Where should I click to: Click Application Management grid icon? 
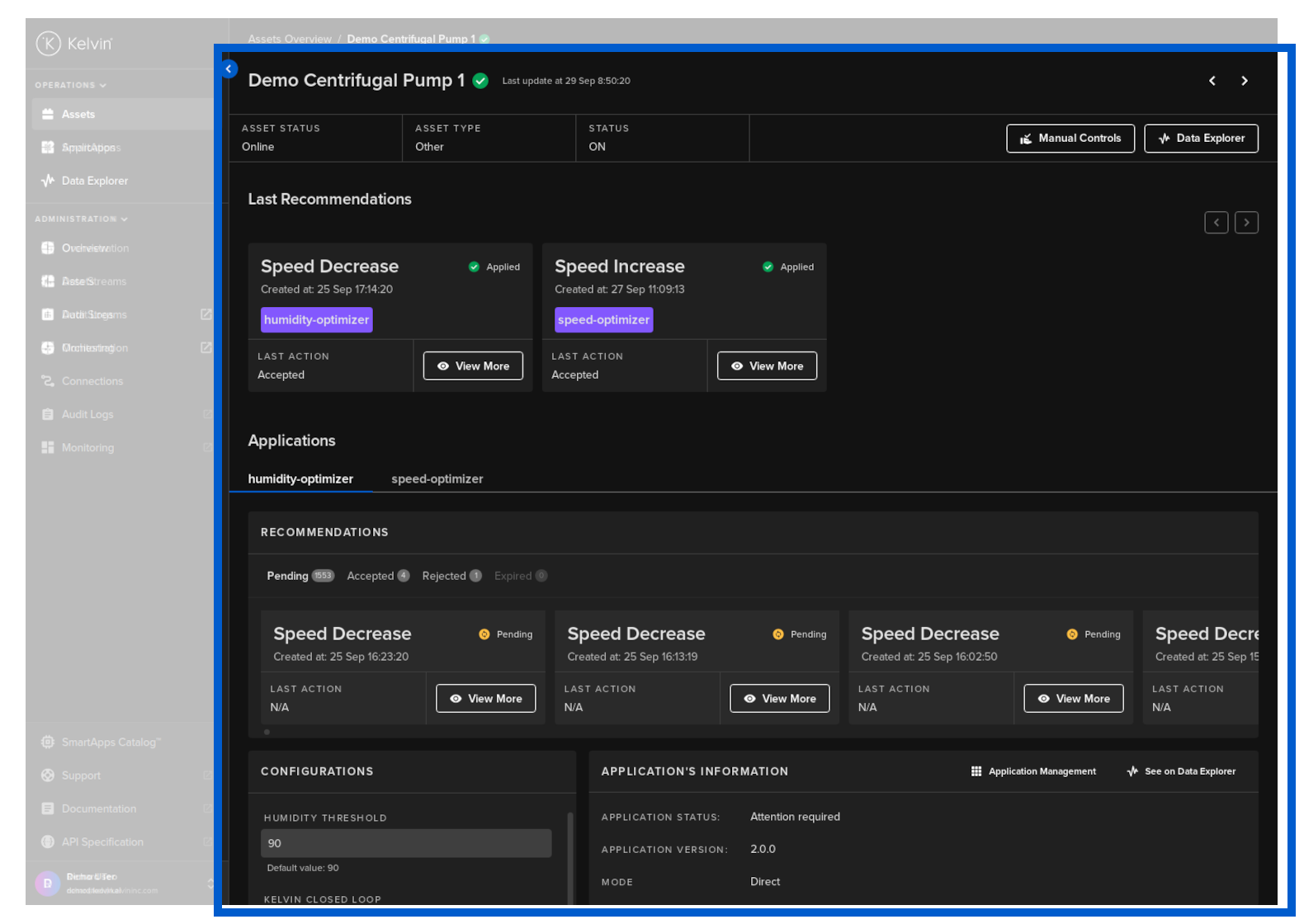[976, 771]
